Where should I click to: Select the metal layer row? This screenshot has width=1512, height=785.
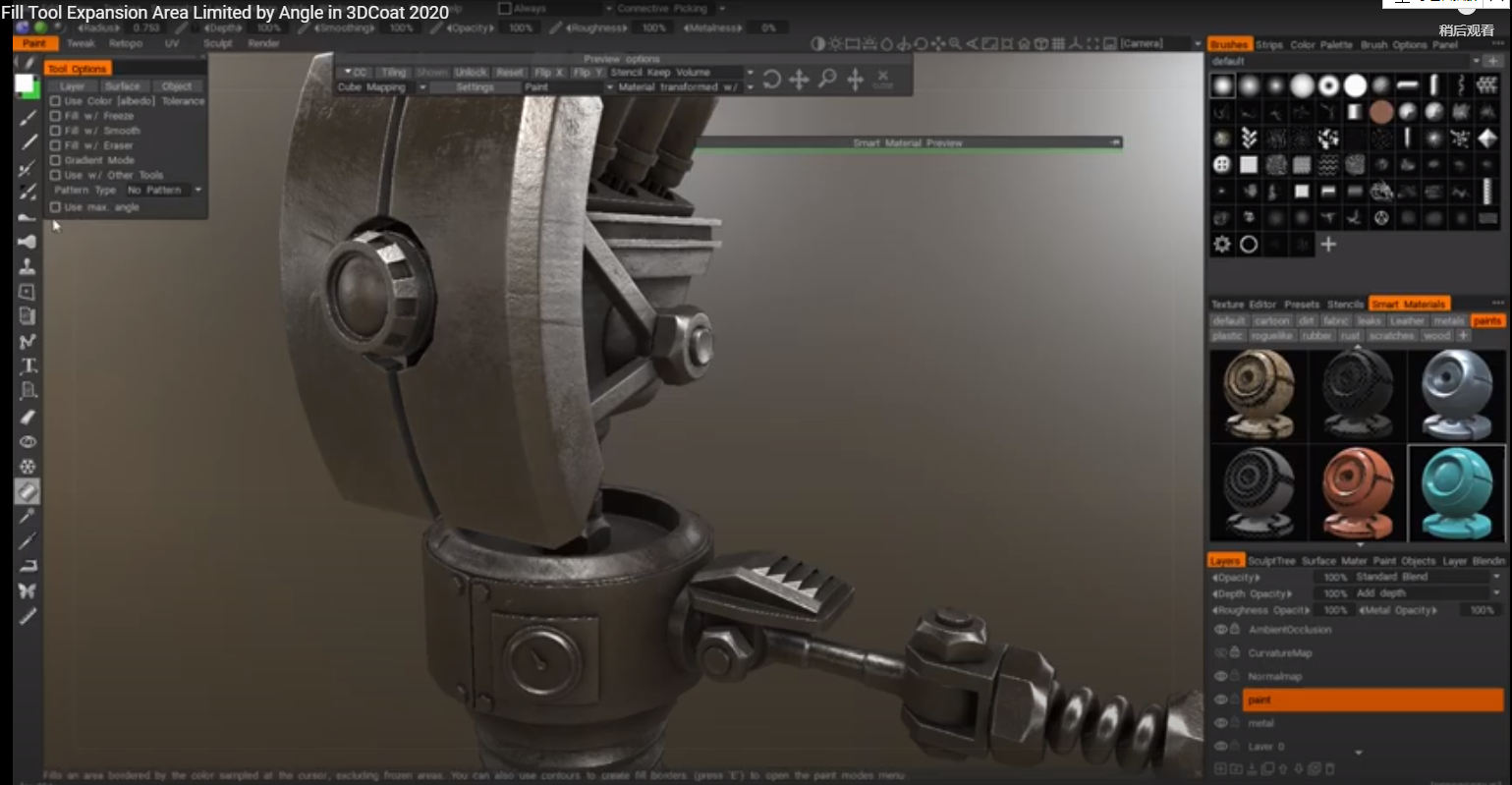[1373, 723]
